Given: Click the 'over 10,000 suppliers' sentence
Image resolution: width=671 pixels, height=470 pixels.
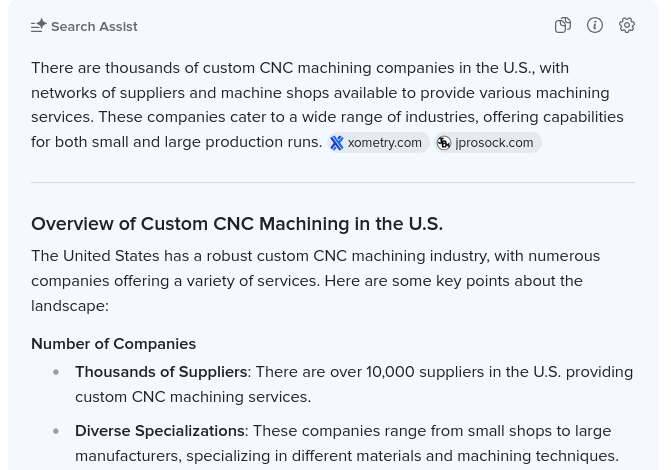Looking at the screenshot, I should (x=440, y=372).
